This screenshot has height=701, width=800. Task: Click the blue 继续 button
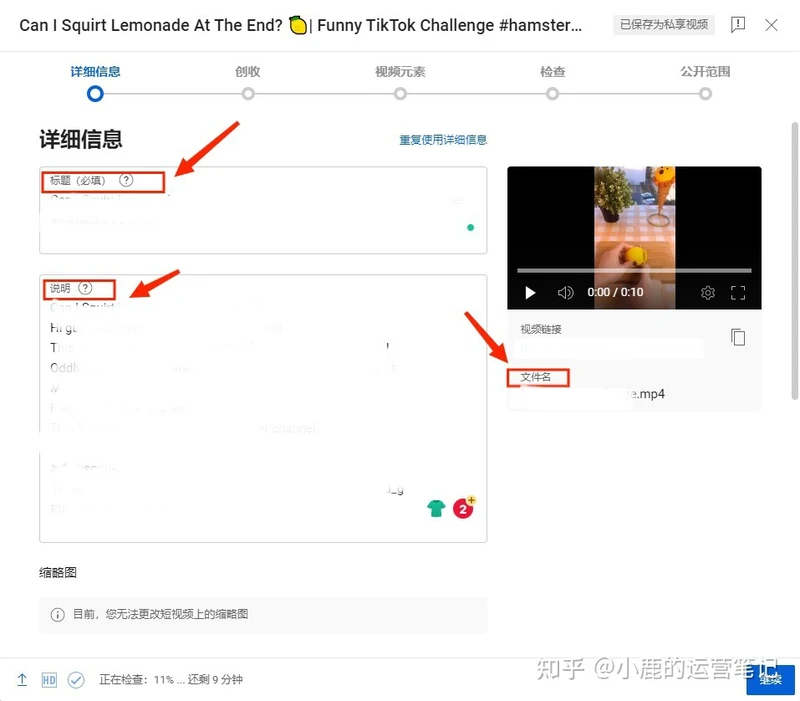[x=770, y=680]
